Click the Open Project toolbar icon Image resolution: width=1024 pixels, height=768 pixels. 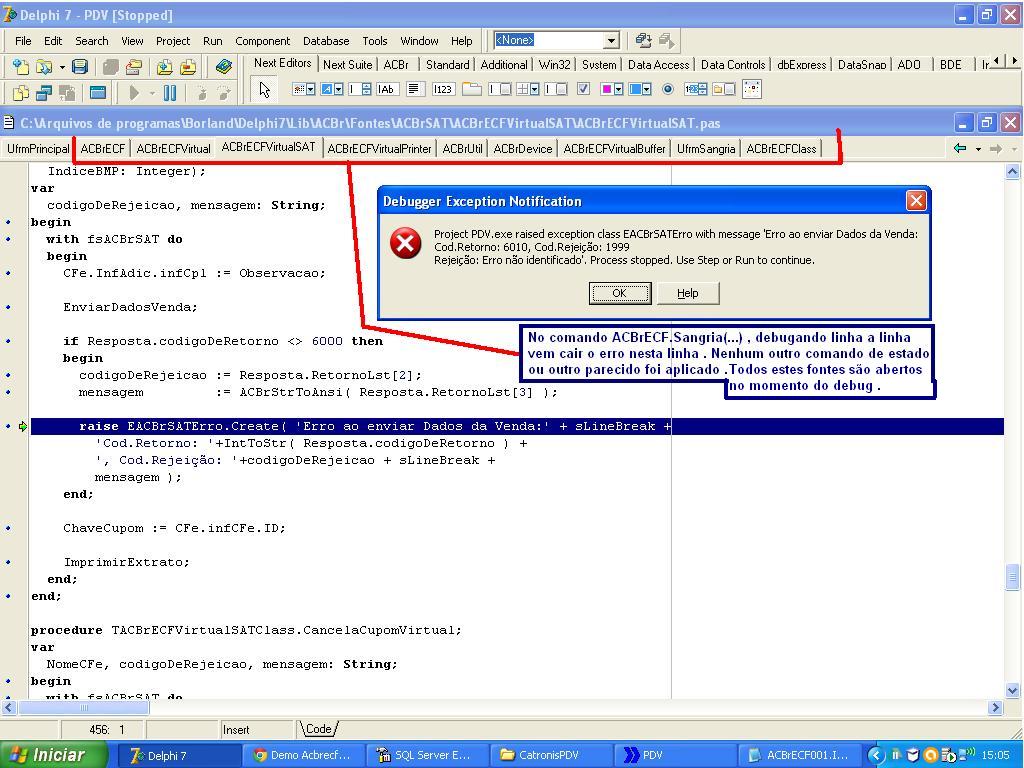pyautogui.click(x=134, y=66)
